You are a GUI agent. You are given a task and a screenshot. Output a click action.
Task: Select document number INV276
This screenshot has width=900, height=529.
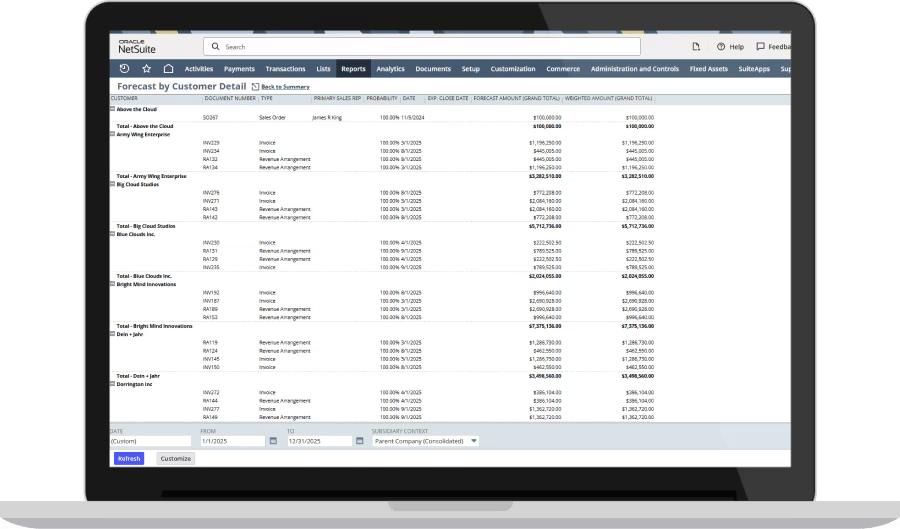(211, 193)
